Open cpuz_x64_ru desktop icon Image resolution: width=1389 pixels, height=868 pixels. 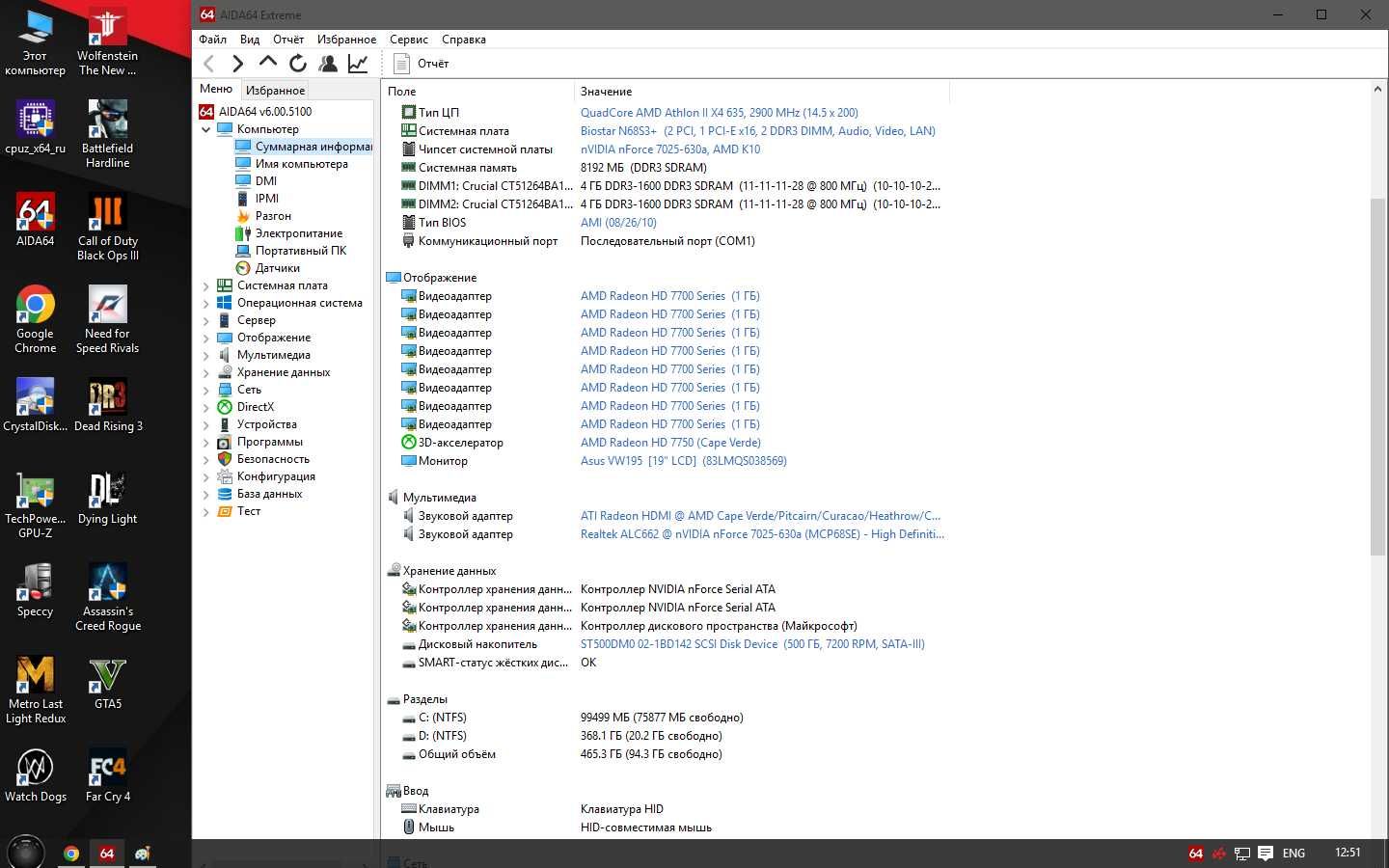click(35, 126)
